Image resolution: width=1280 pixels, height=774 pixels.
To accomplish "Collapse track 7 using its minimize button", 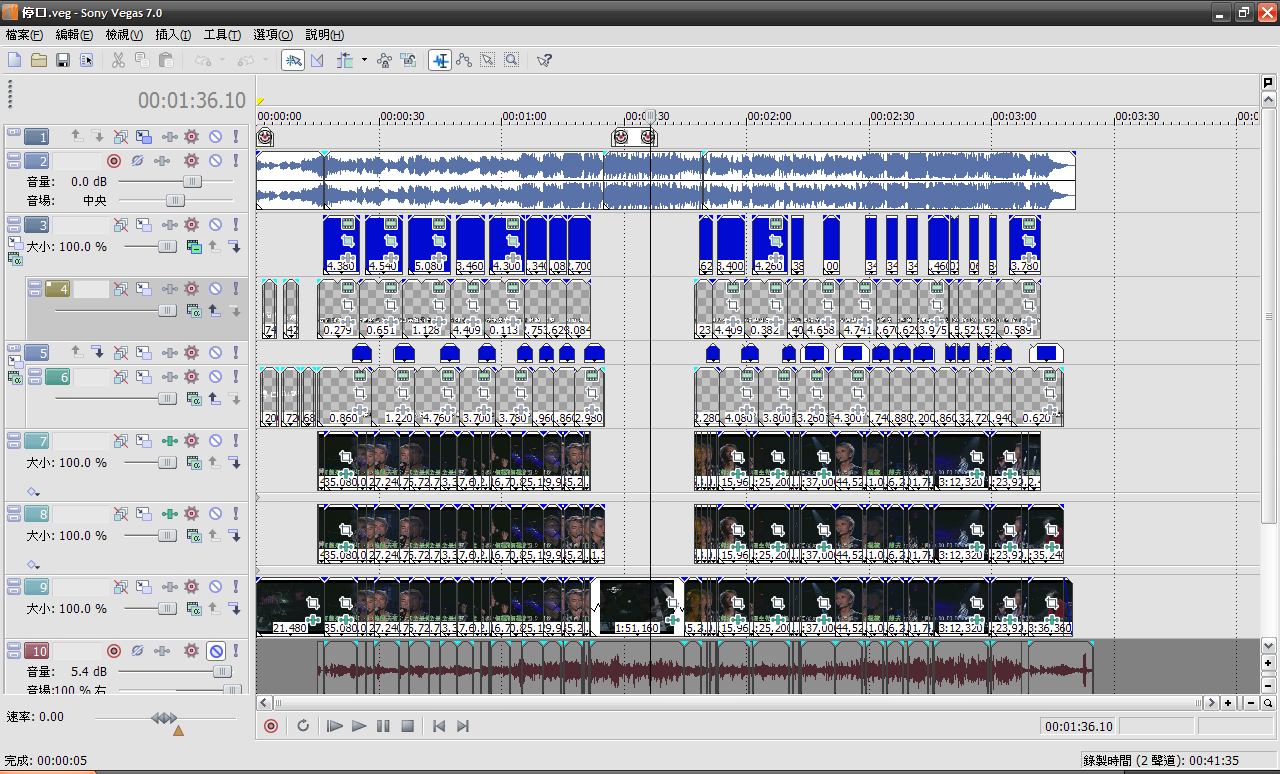I will coord(14,437).
